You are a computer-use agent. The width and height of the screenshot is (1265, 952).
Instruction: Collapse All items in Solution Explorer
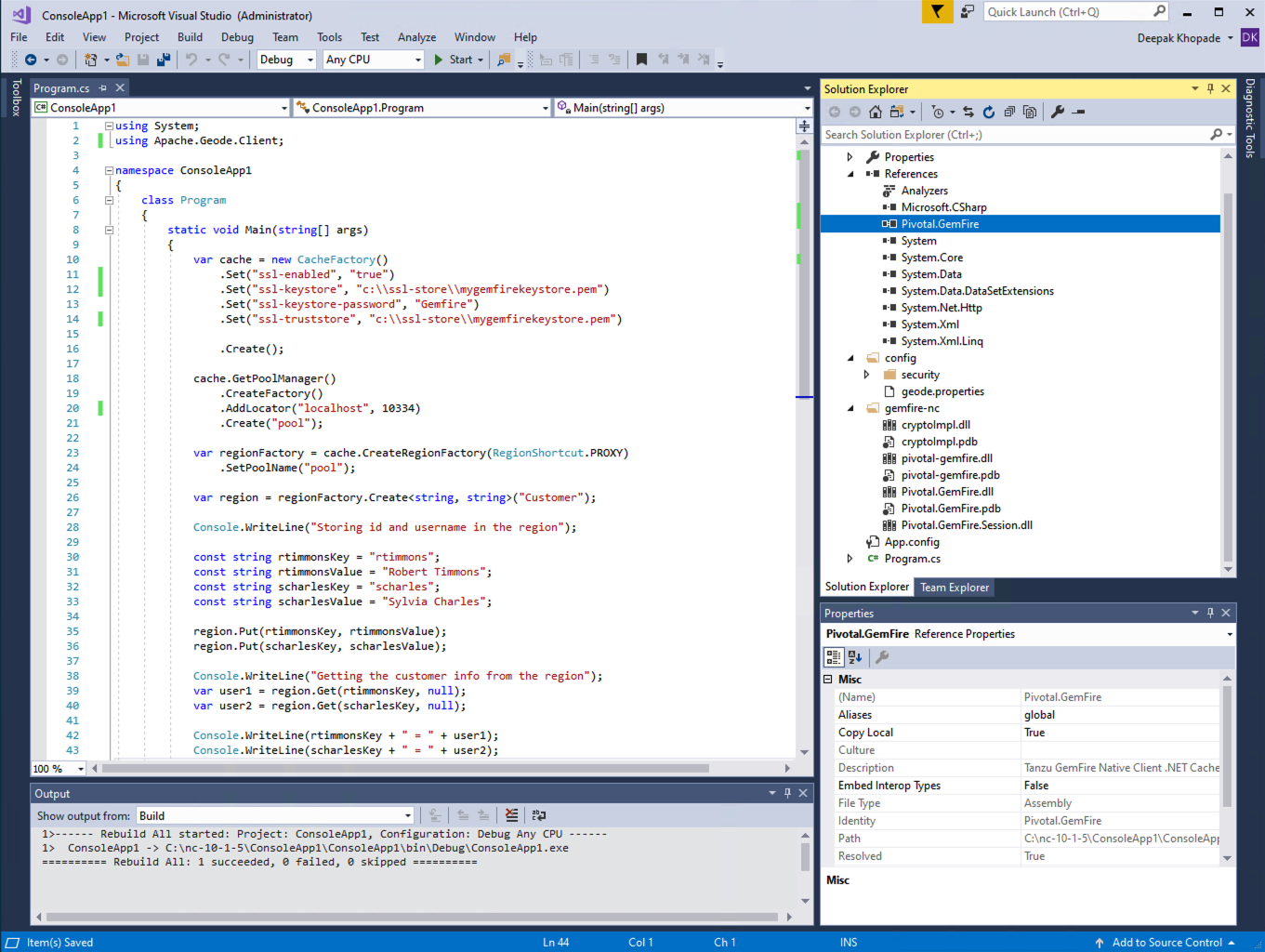1010,111
